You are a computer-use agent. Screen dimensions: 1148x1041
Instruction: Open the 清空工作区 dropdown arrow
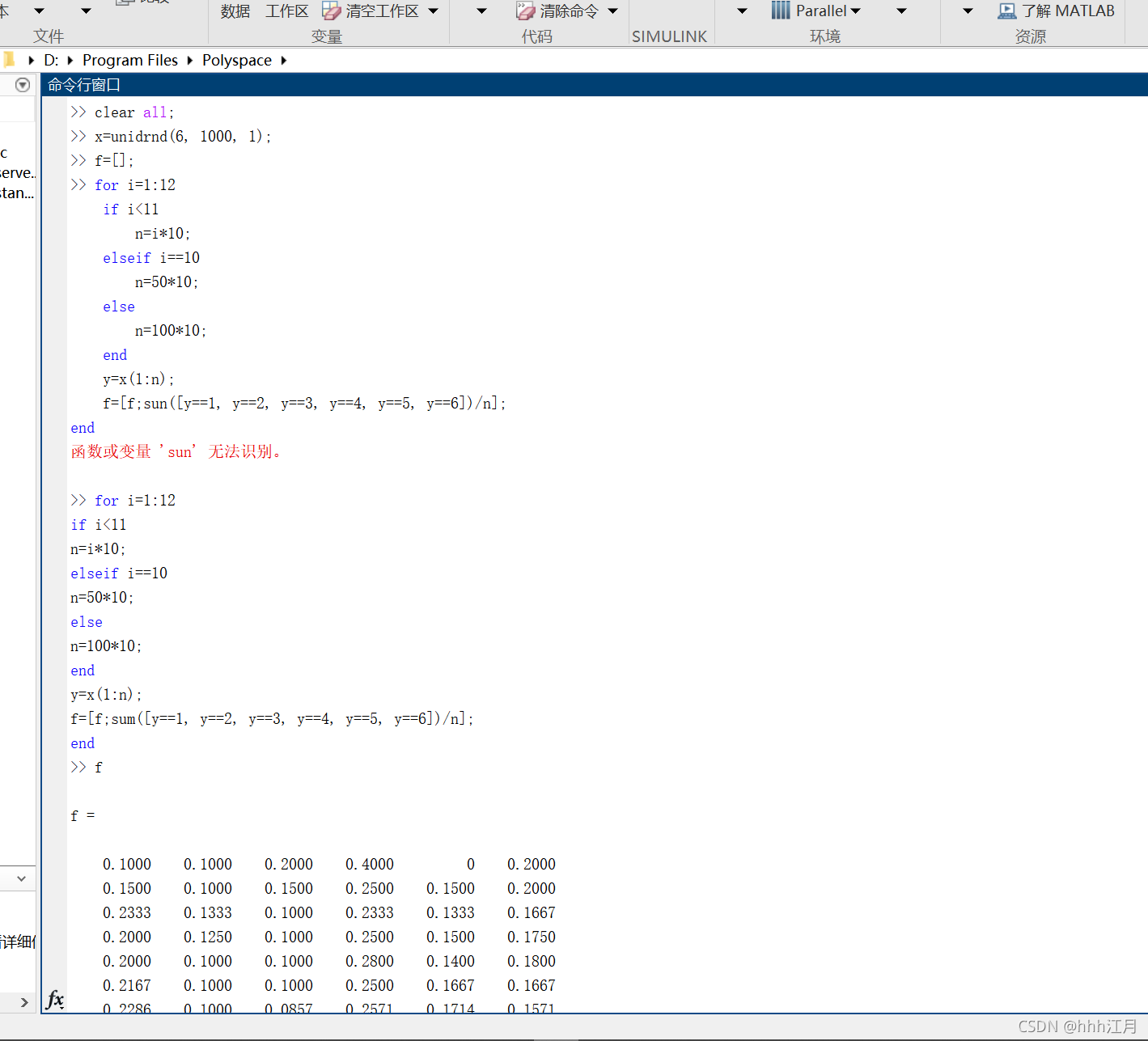tap(433, 11)
